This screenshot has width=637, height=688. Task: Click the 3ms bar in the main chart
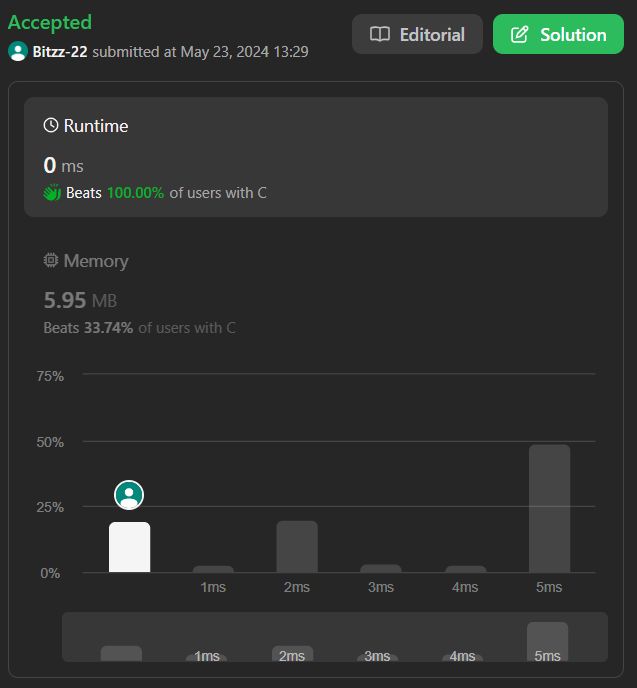click(x=381, y=568)
